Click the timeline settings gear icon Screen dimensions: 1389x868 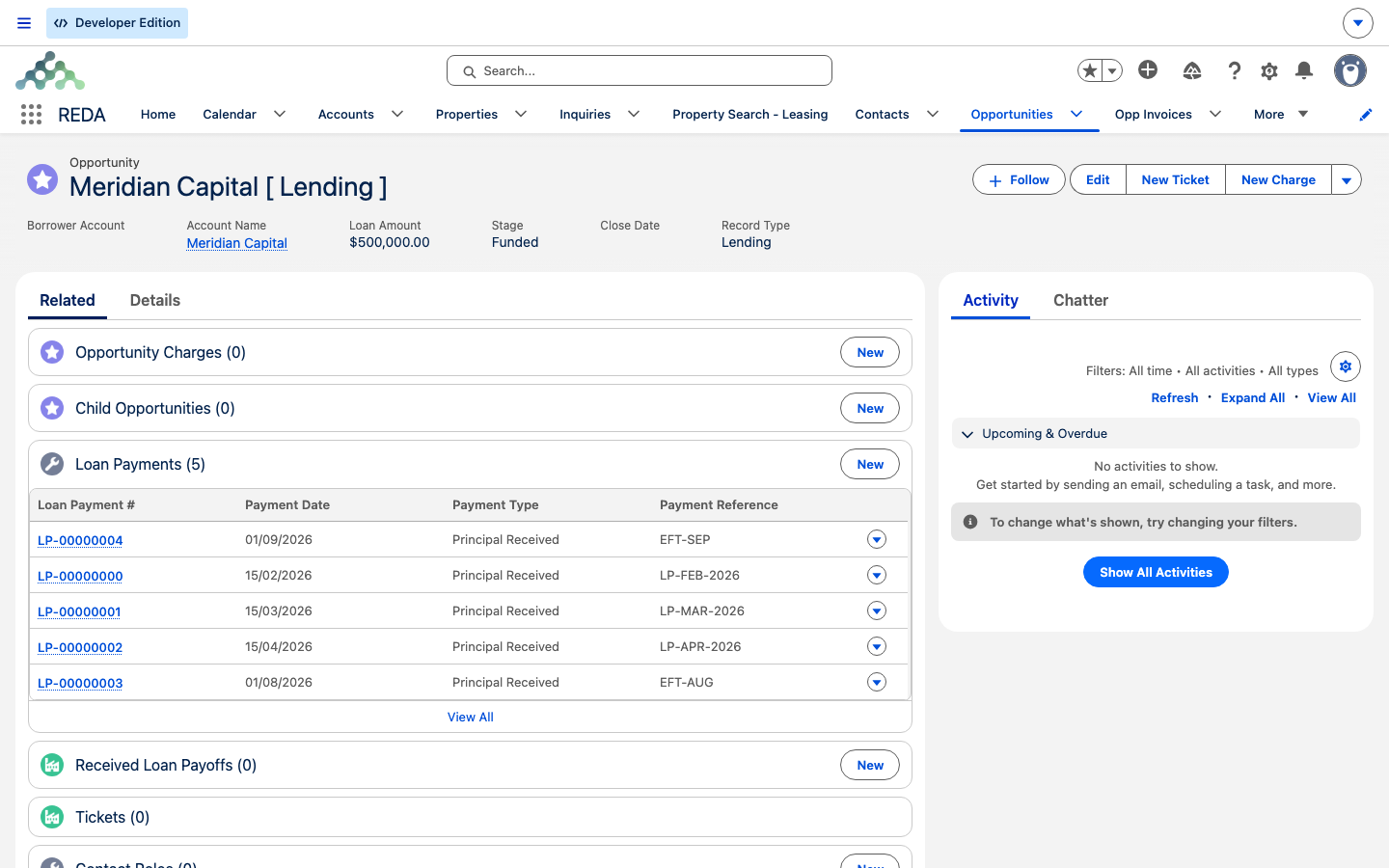point(1346,366)
